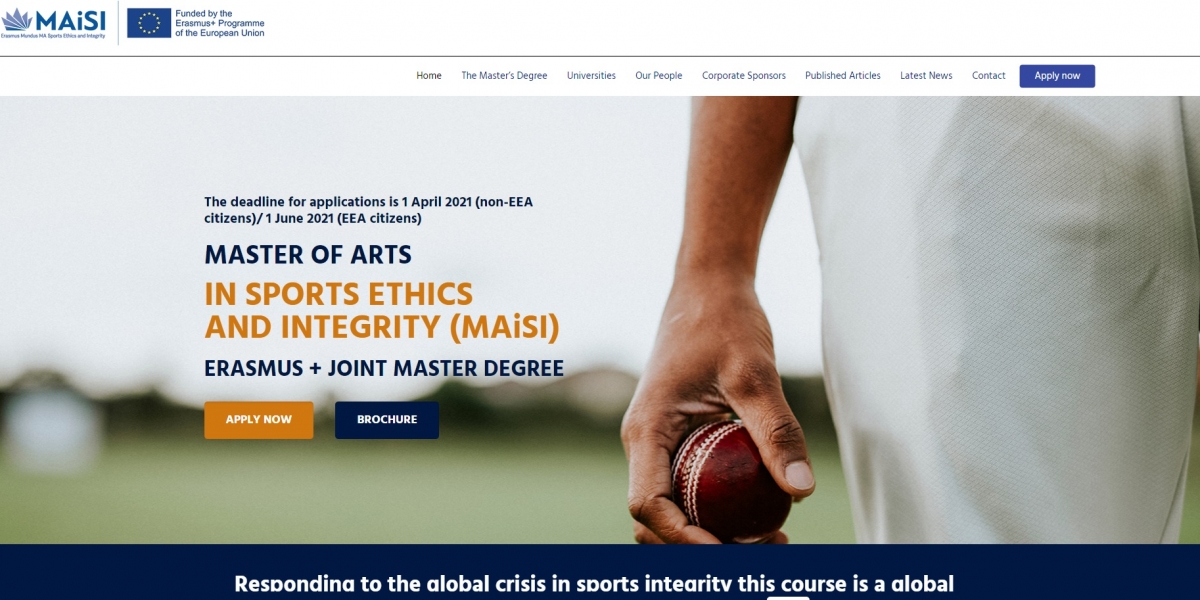Go to the Home menu item

coord(429,76)
